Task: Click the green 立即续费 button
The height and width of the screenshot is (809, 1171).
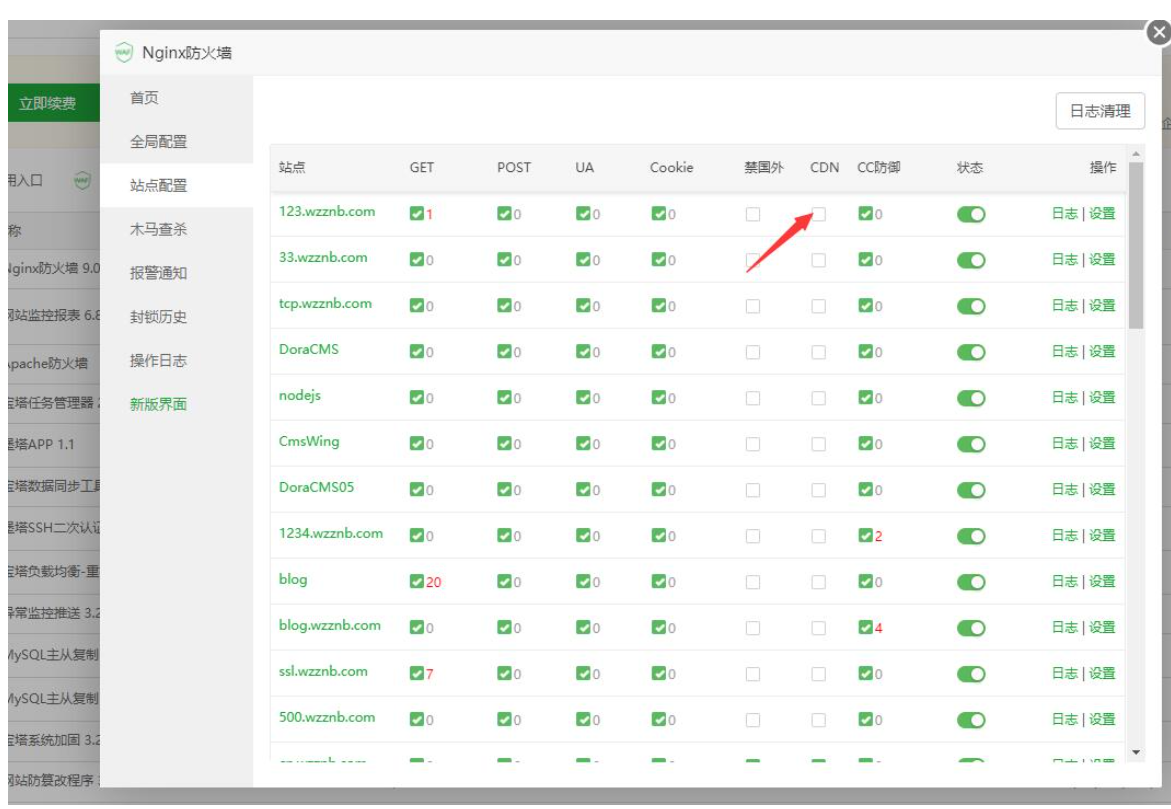Action: coord(48,103)
